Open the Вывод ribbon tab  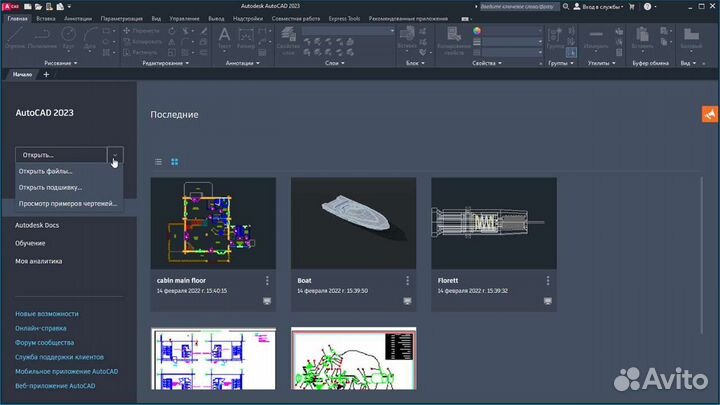(216, 18)
